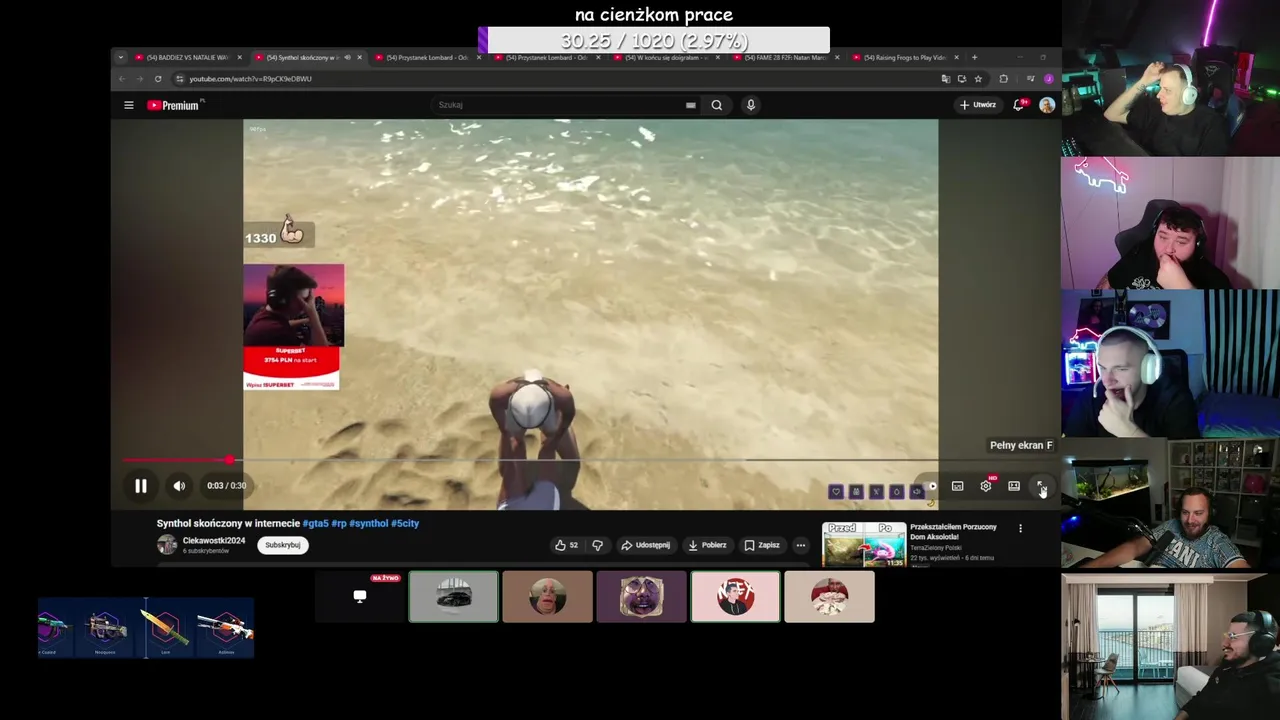Open options for the recommended Aksolotl video
The height and width of the screenshot is (720, 1280).
tap(1020, 528)
